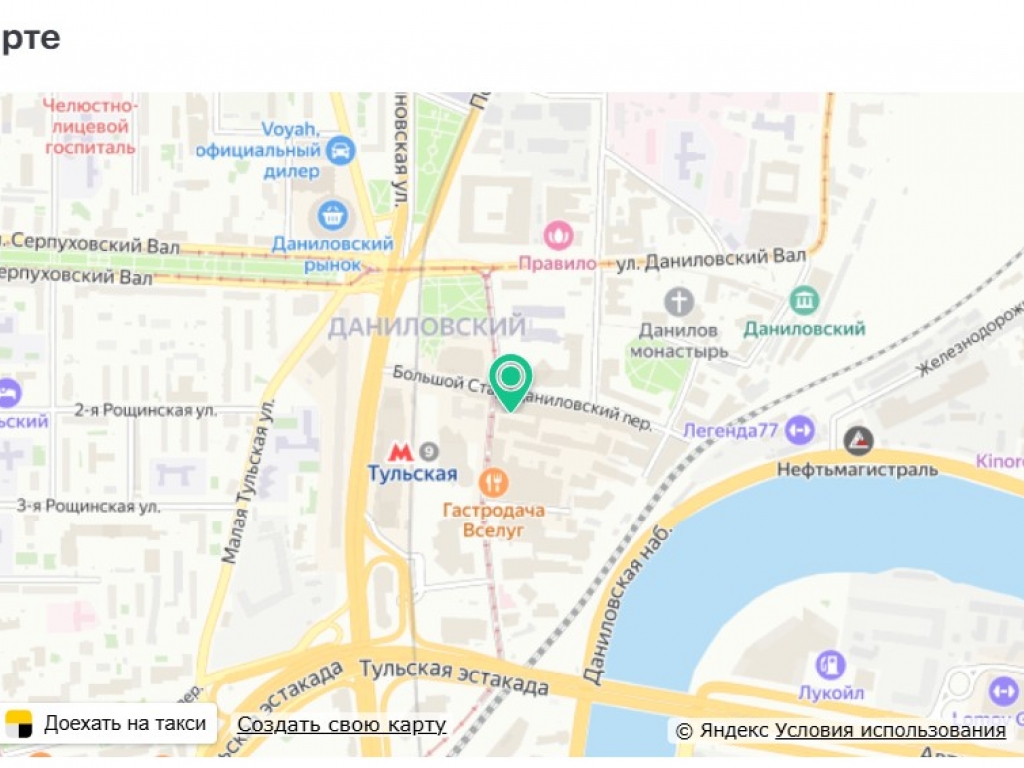The height and width of the screenshot is (768, 1024).
Task: Click the Легенда77 fitness icon
Action: 800,430
